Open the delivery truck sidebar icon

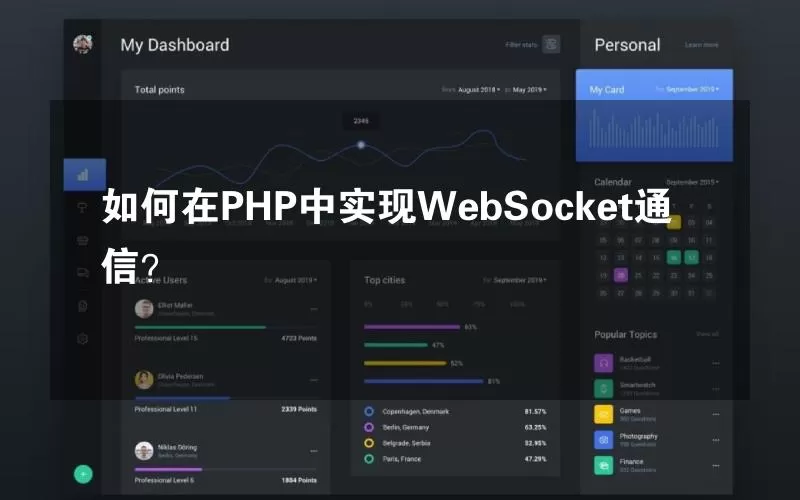pyautogui.click(x=83, y=273)
